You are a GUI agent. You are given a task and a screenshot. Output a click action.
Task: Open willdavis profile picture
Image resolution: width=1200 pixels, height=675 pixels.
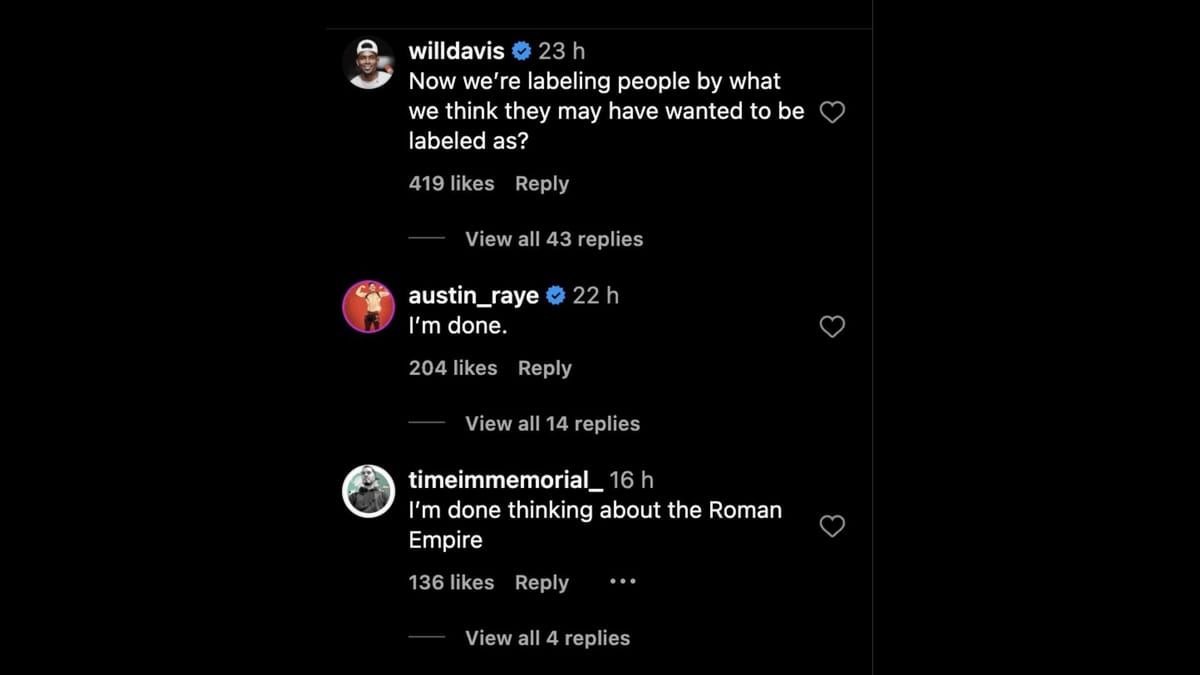click(x=368, y=63)
